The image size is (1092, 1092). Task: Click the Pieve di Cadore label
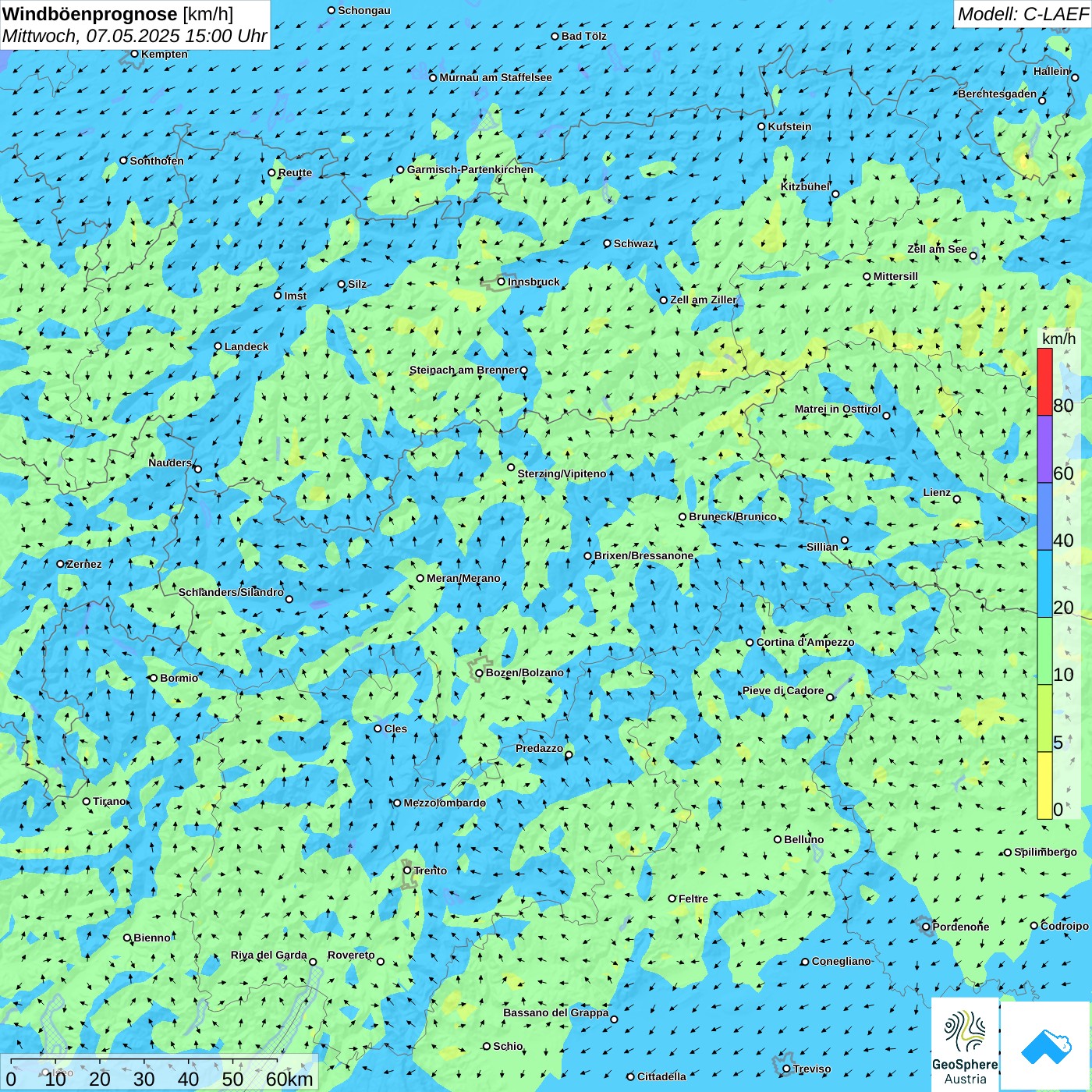pyautogui.click(x=783, y=690)
